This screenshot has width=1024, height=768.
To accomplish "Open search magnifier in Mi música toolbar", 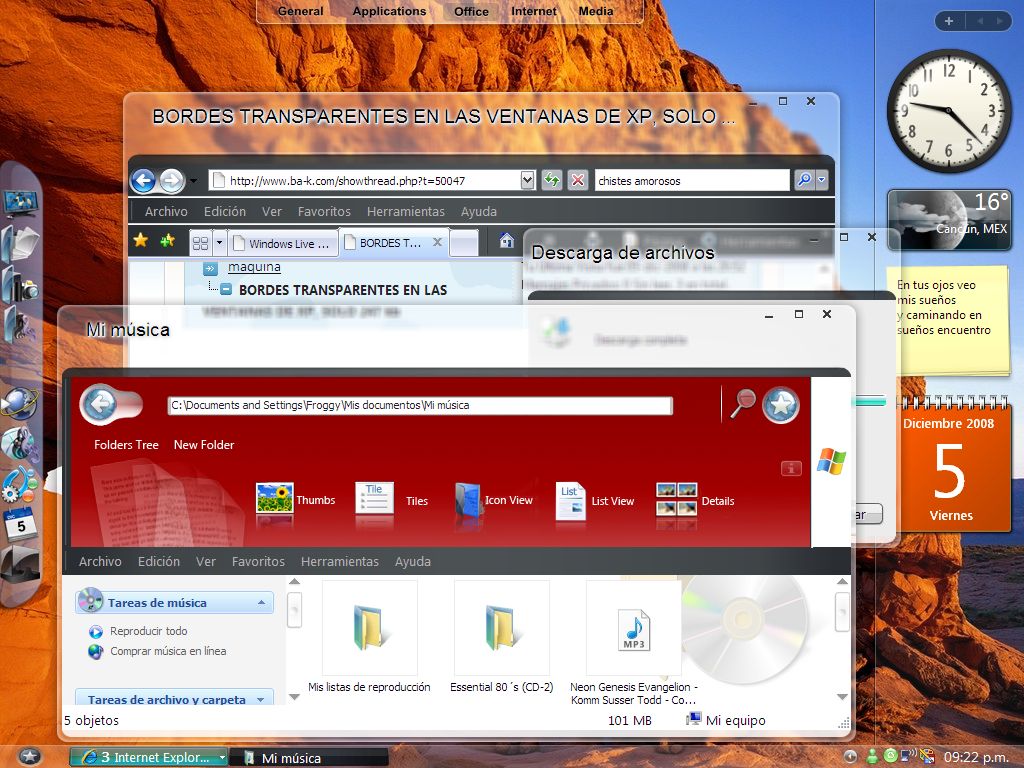I will [743, 403].
